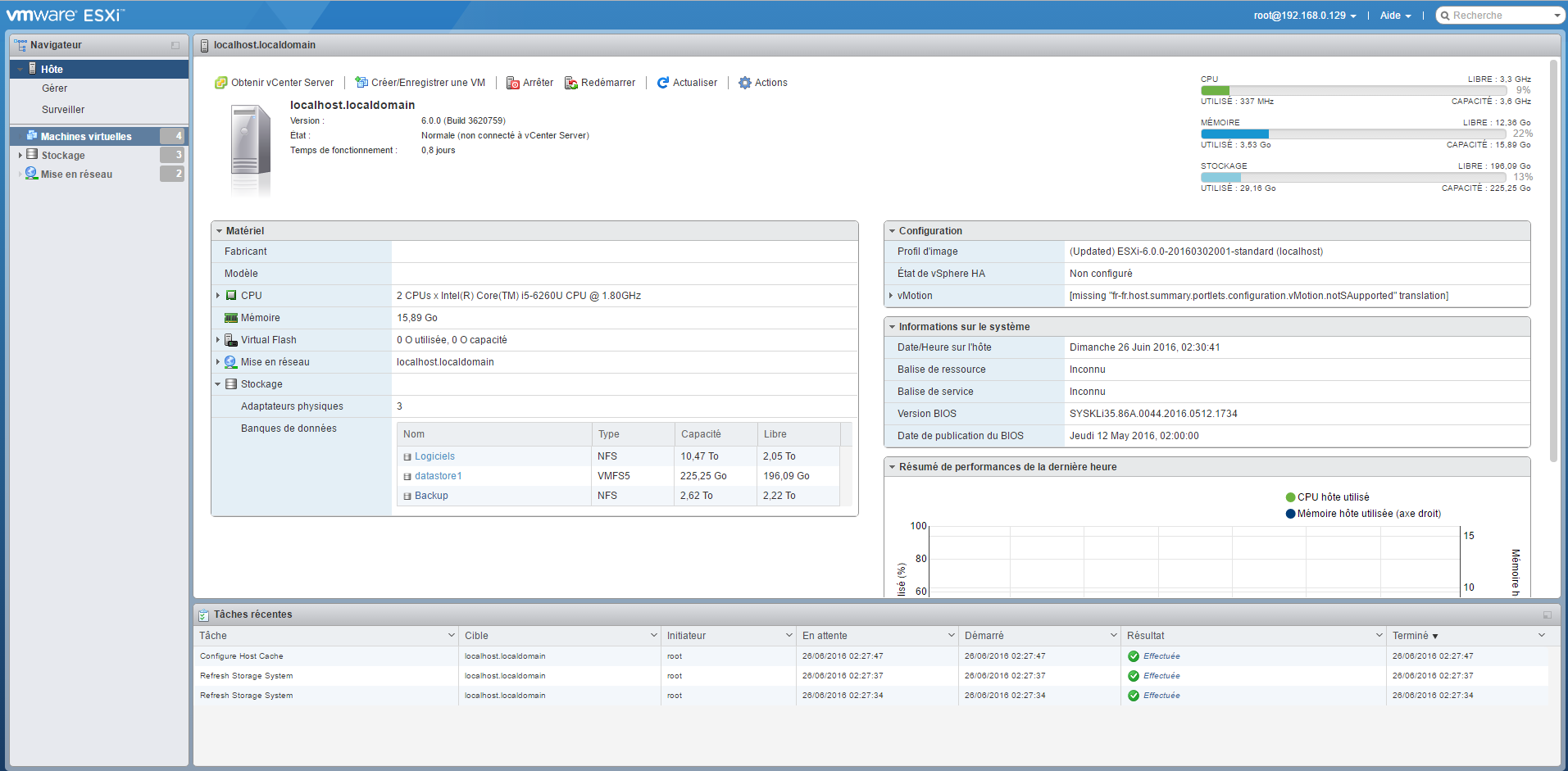
Task: Click the Mémoire icon in Matériel
Action: [x=231, y=318]
